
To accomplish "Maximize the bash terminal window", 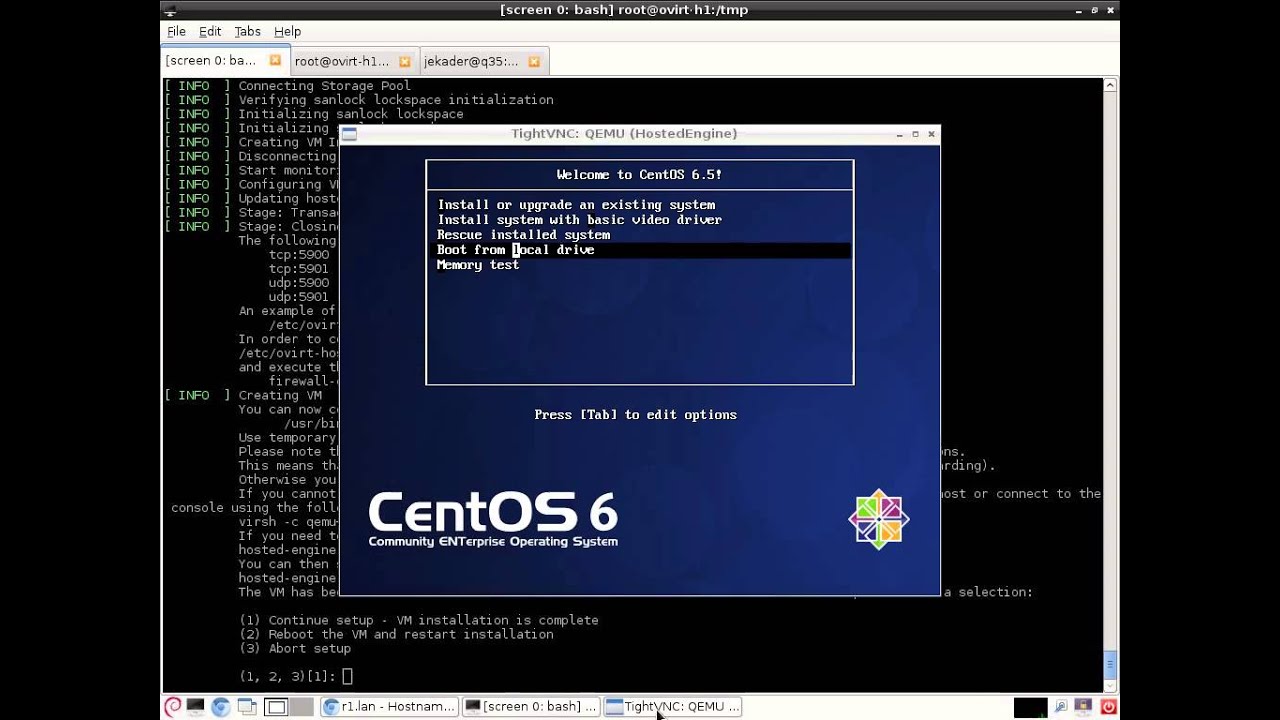I will (1095, 10).
